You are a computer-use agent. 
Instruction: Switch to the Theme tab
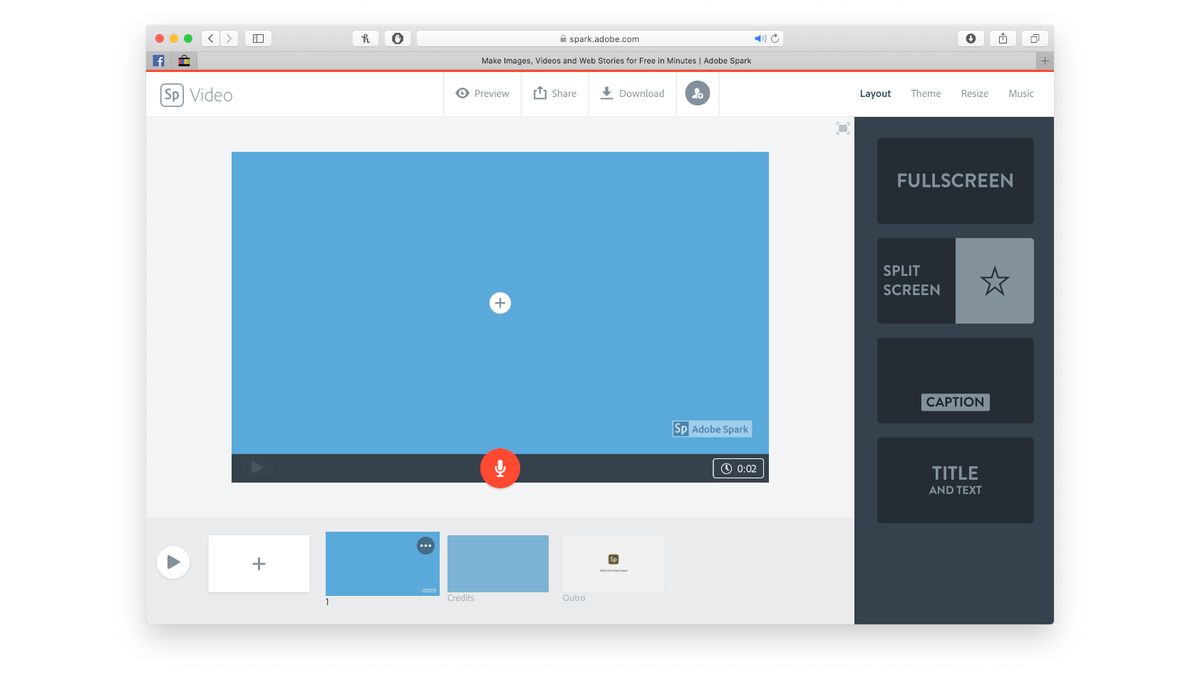(925, 93)
